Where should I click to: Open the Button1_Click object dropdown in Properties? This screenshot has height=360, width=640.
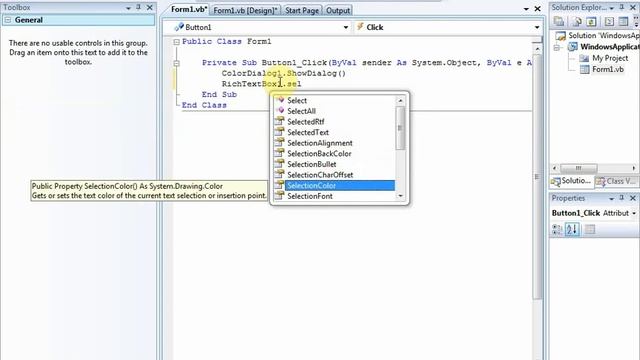634,213
